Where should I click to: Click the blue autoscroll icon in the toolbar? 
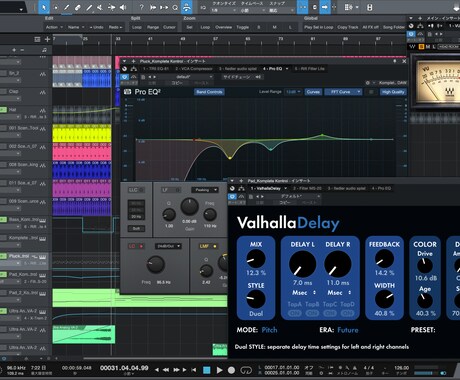pos(187,7)
